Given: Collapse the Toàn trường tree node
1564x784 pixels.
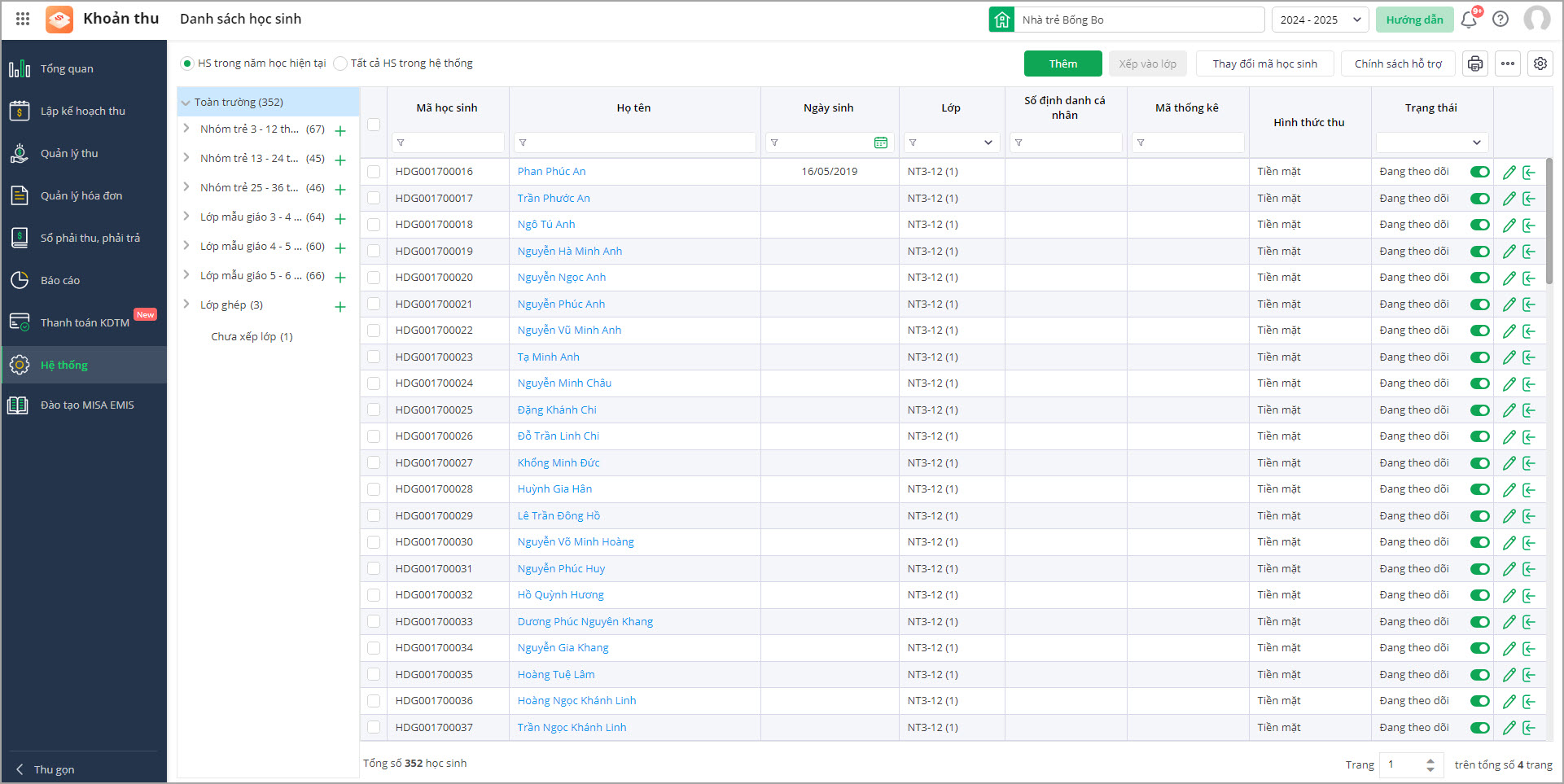Looking at the screenshot, I should click(186, 103).
